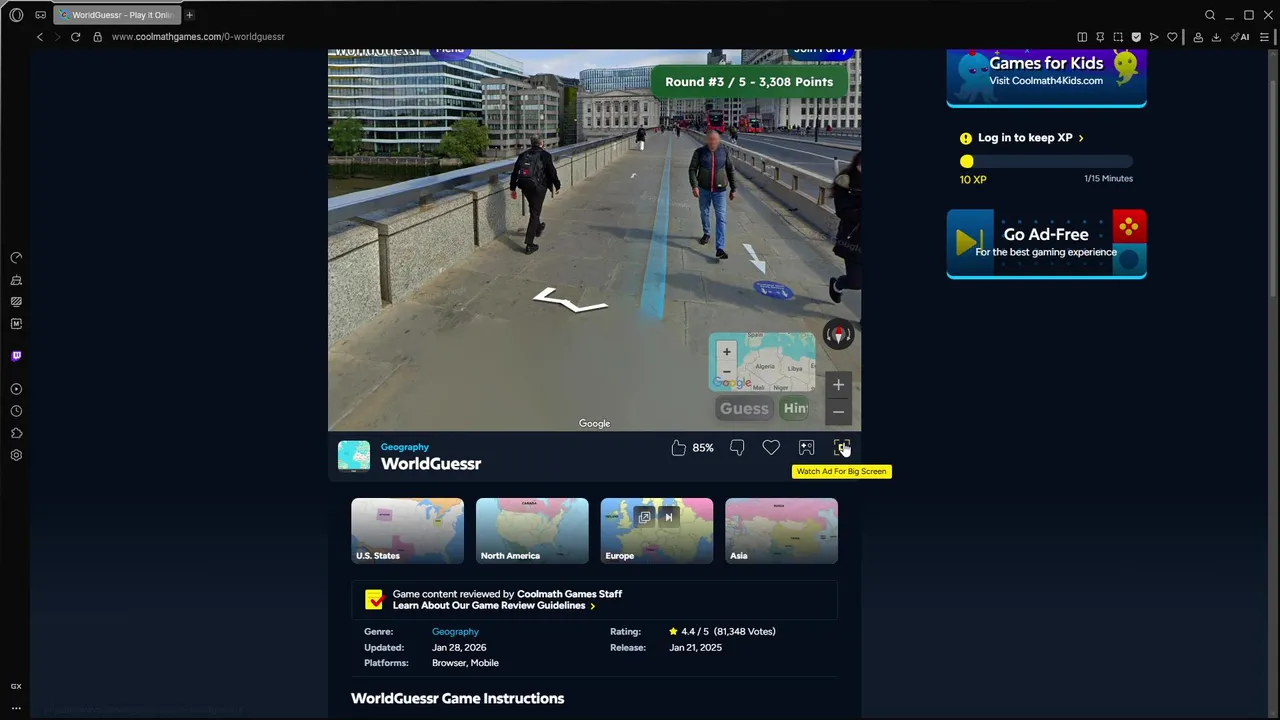This screenshot has width=1280, height=720.
Task: Click the white forward navigation arrow on road
Action: click(x=754, y=258)
